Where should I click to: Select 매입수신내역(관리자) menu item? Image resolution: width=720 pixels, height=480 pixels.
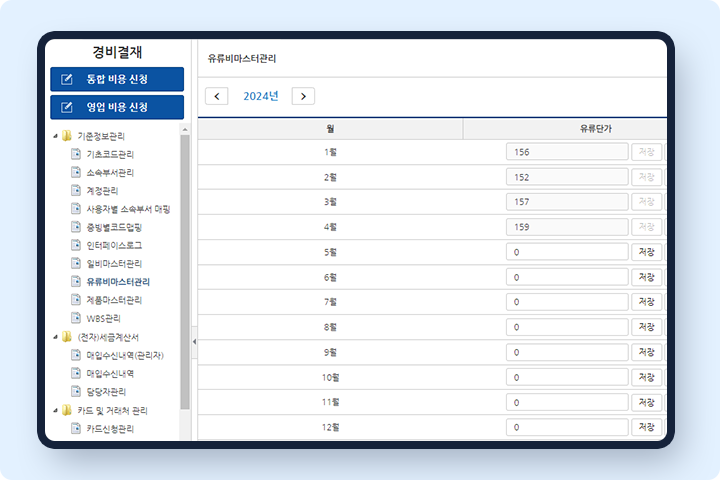125,355
